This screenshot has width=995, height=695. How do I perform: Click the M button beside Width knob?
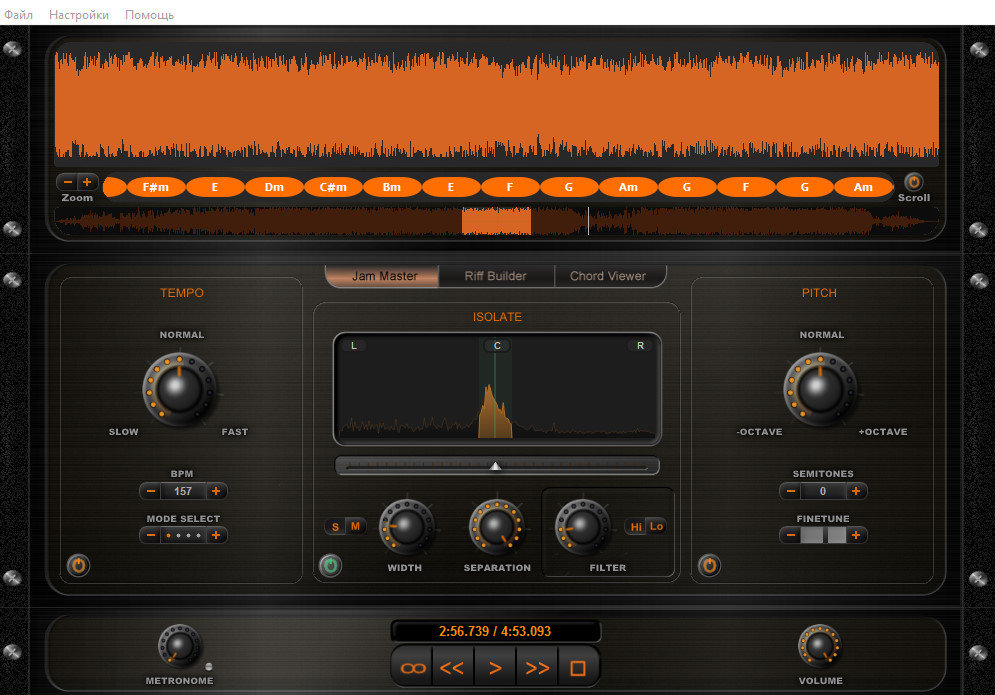(355, 526)
